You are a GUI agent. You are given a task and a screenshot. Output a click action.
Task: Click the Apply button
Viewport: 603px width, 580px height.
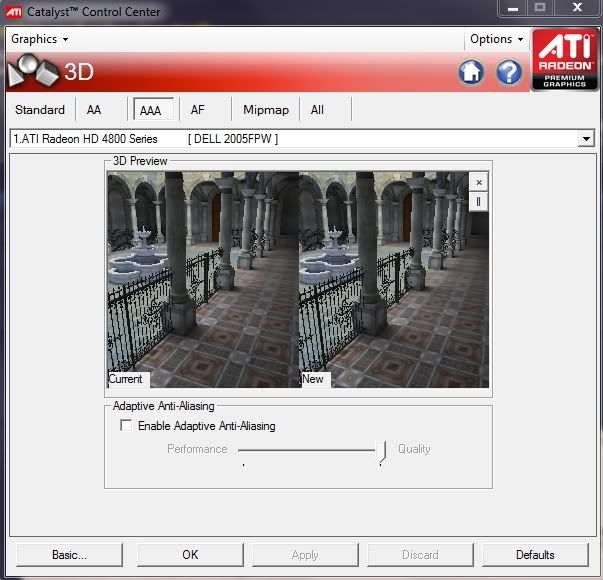click(x=305, y=555)
